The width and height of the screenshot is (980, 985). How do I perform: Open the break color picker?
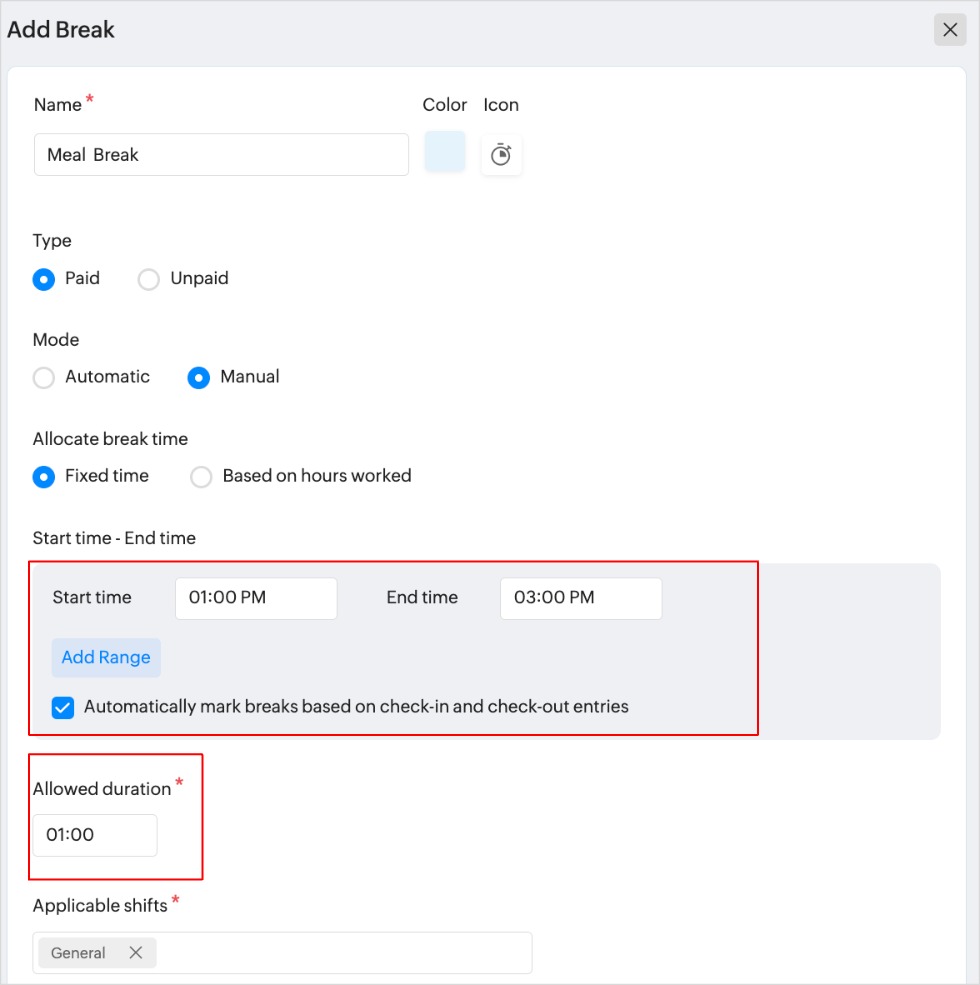tap(445, 153)
